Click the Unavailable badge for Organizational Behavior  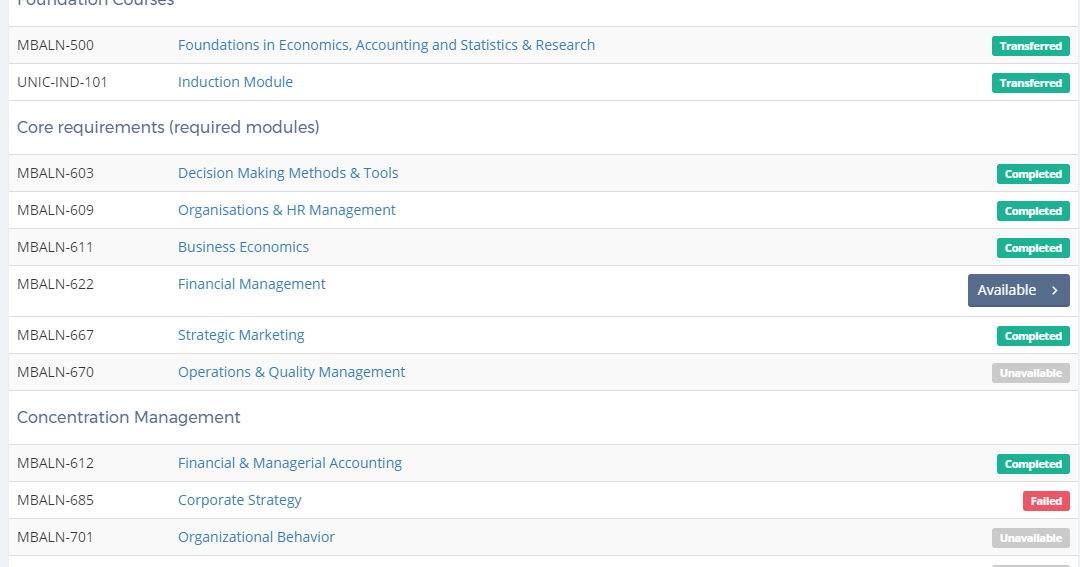tap(1030, 538)
